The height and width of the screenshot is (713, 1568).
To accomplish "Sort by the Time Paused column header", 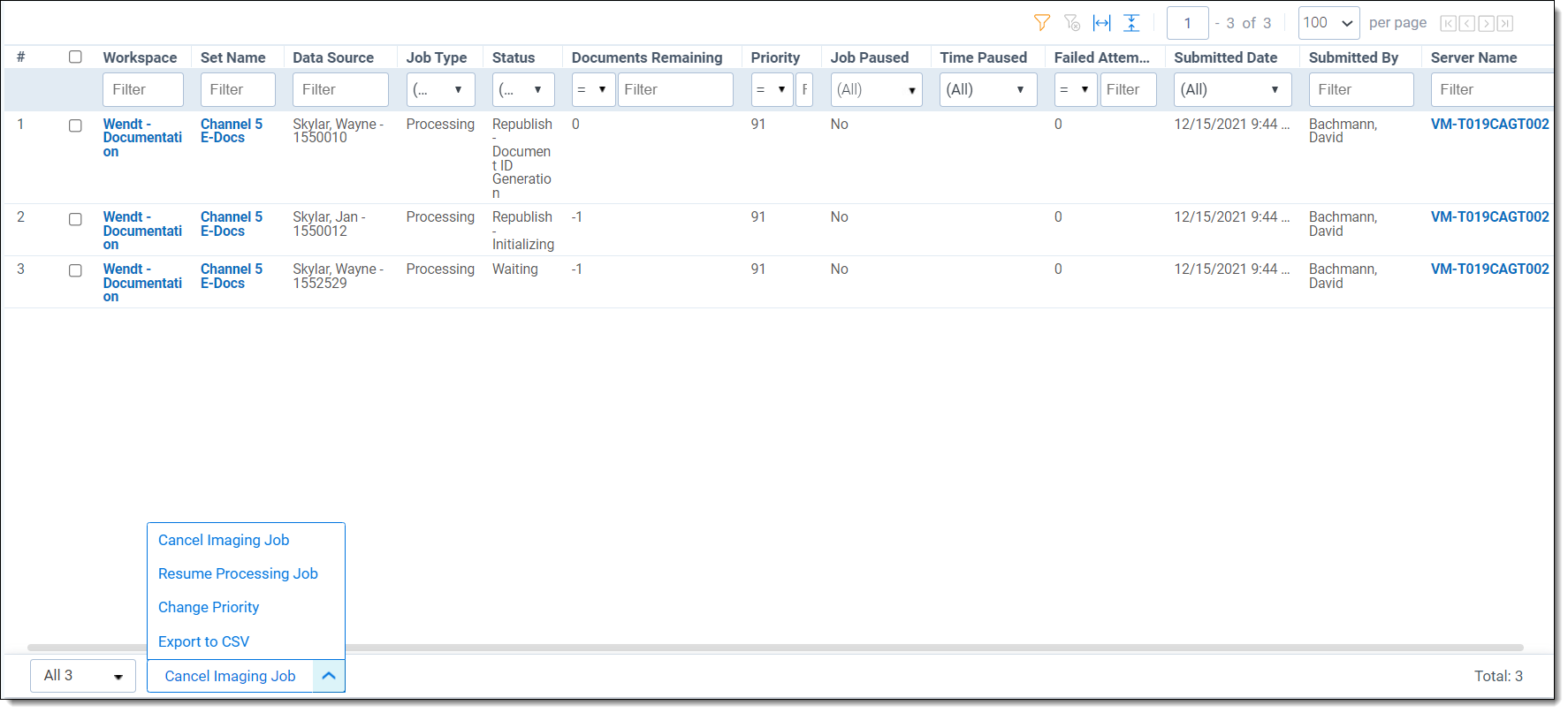I will pyautogui.click(x=983, y=57).
